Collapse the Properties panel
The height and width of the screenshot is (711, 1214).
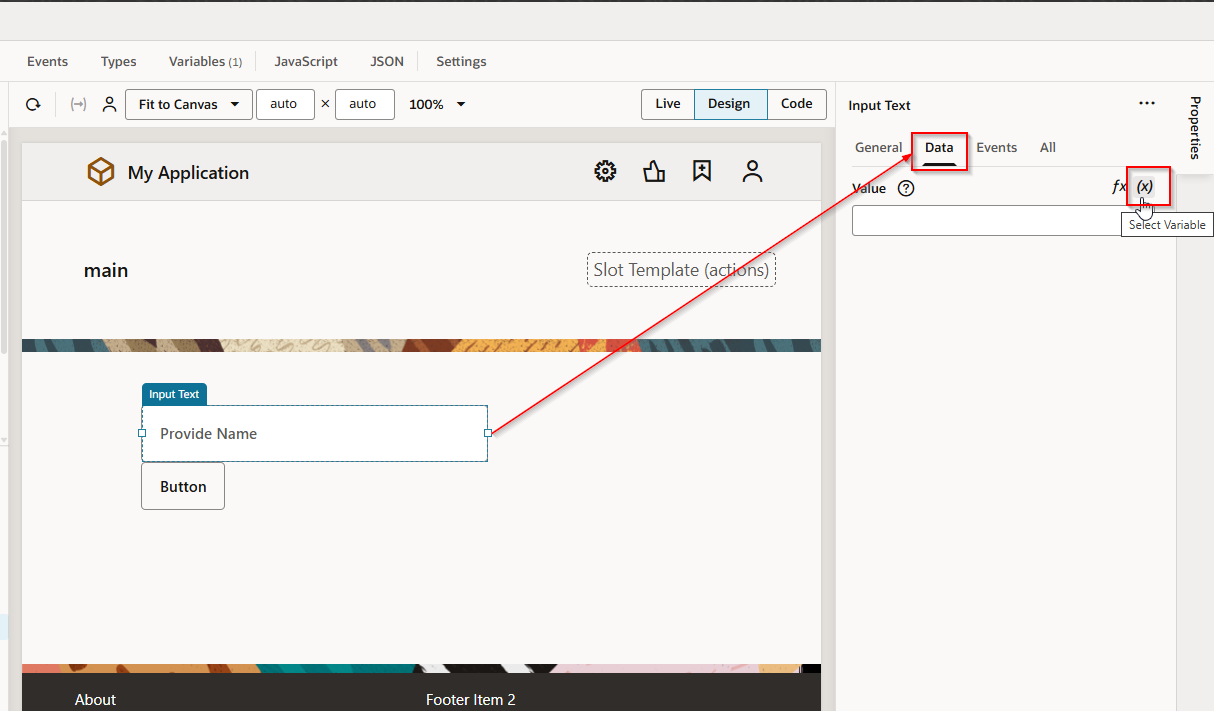click(1196, 130)
